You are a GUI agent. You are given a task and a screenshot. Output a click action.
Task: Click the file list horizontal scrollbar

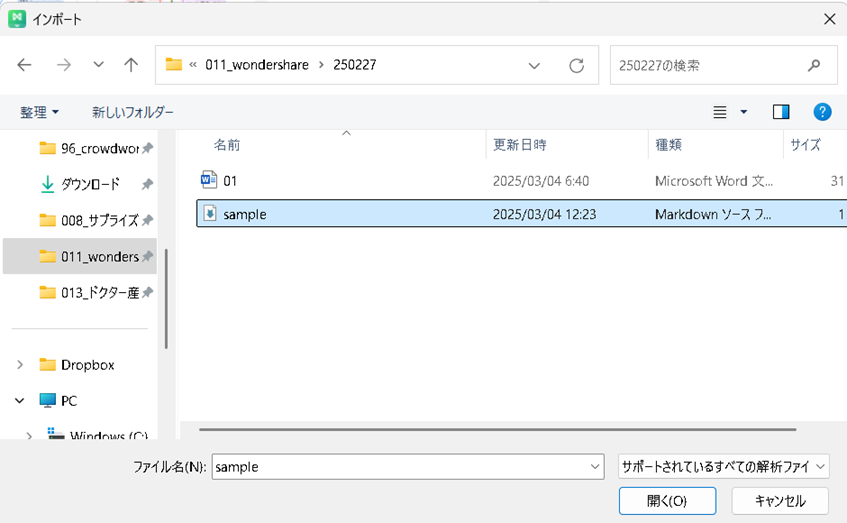pyautogui.click(x=497, y=430)
